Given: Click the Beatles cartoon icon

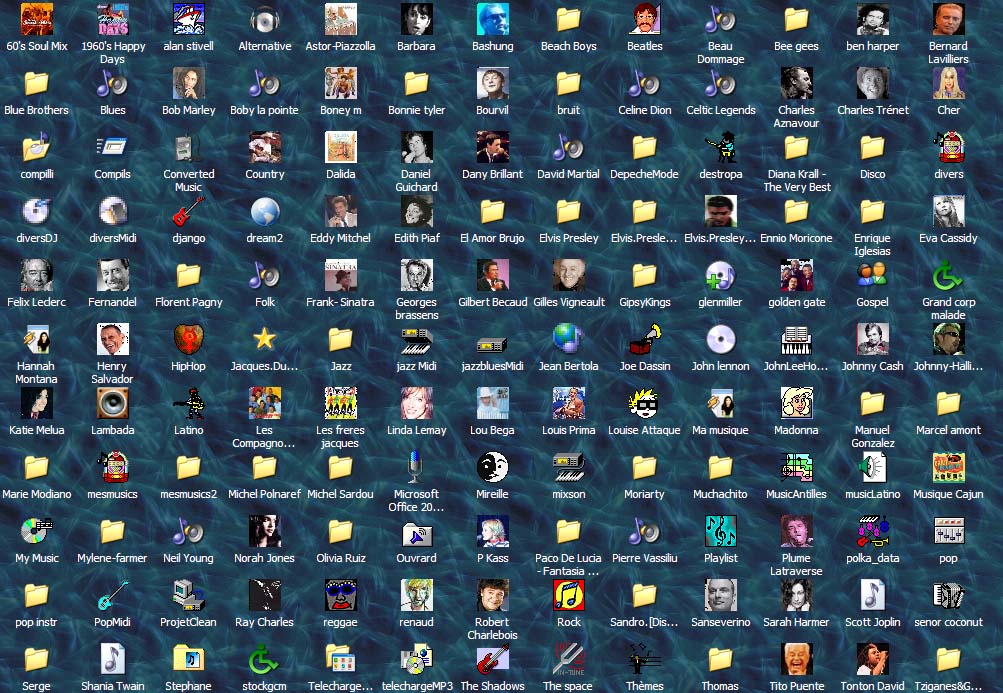Looking at the screenshot, I should pos(645,19).
